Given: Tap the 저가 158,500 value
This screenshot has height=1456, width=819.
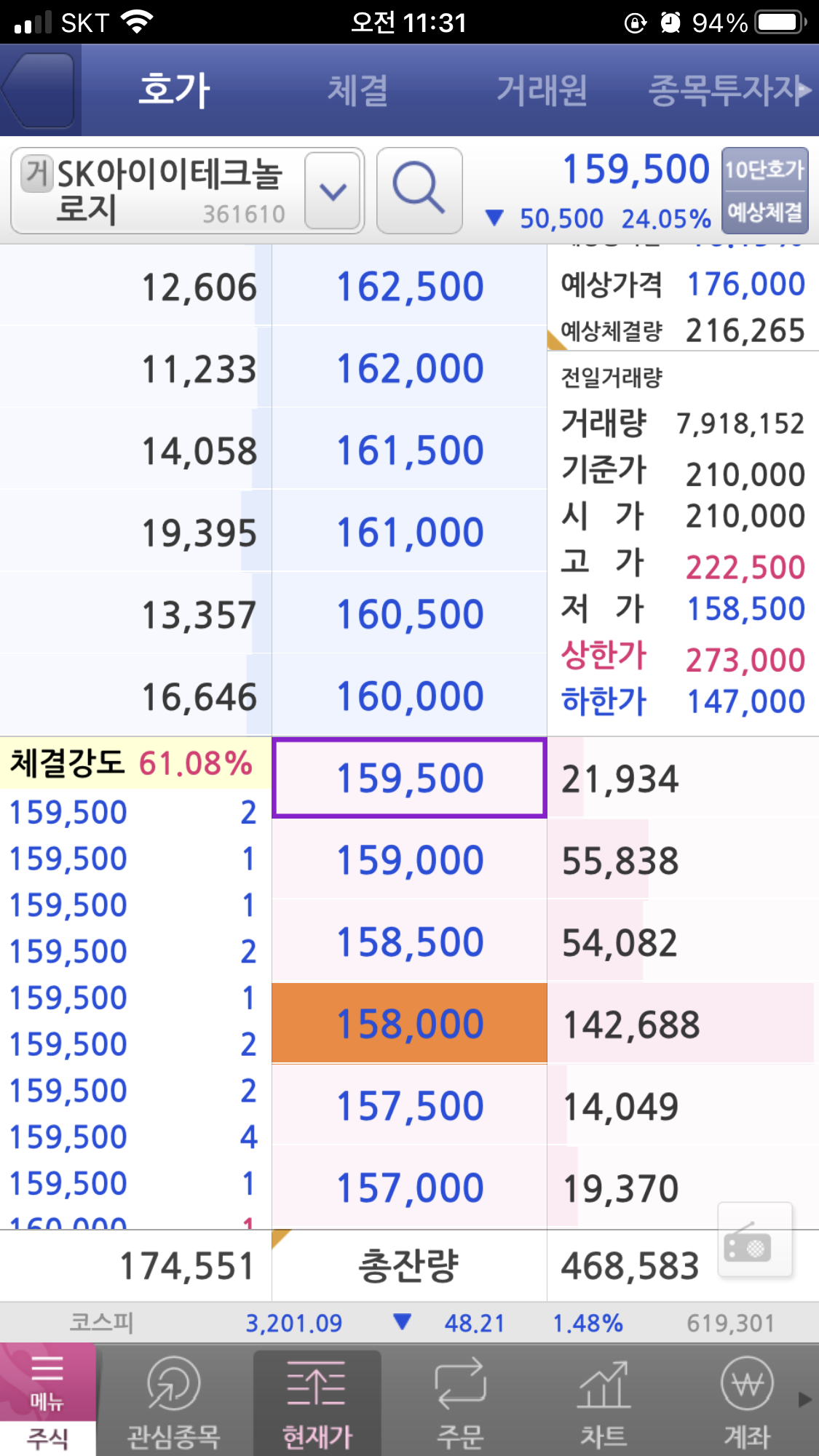Looking at the screenshot, I should click(746, 609).
